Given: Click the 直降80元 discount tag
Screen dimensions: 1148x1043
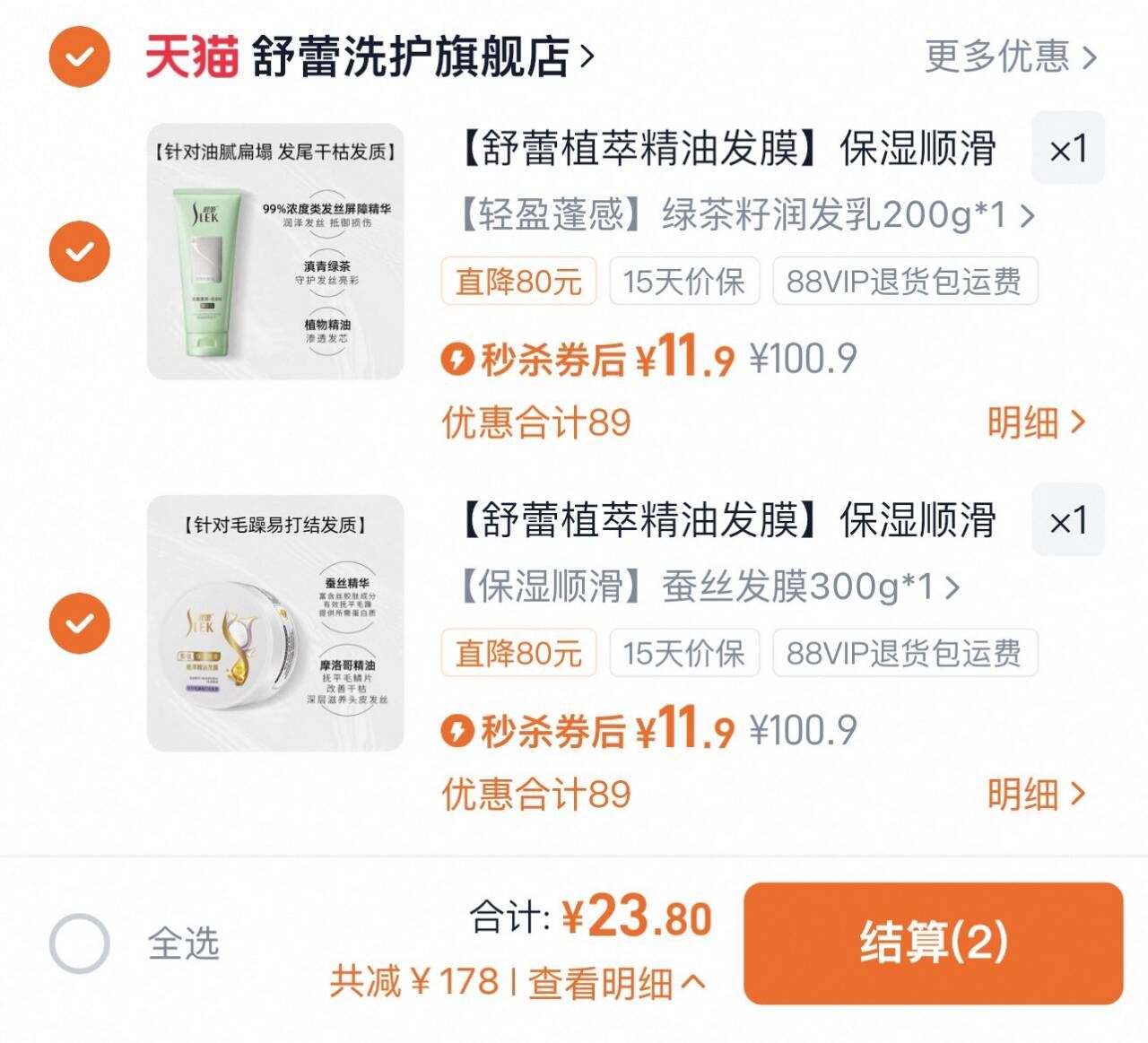Looking at the screenshot, I should 519,282.
